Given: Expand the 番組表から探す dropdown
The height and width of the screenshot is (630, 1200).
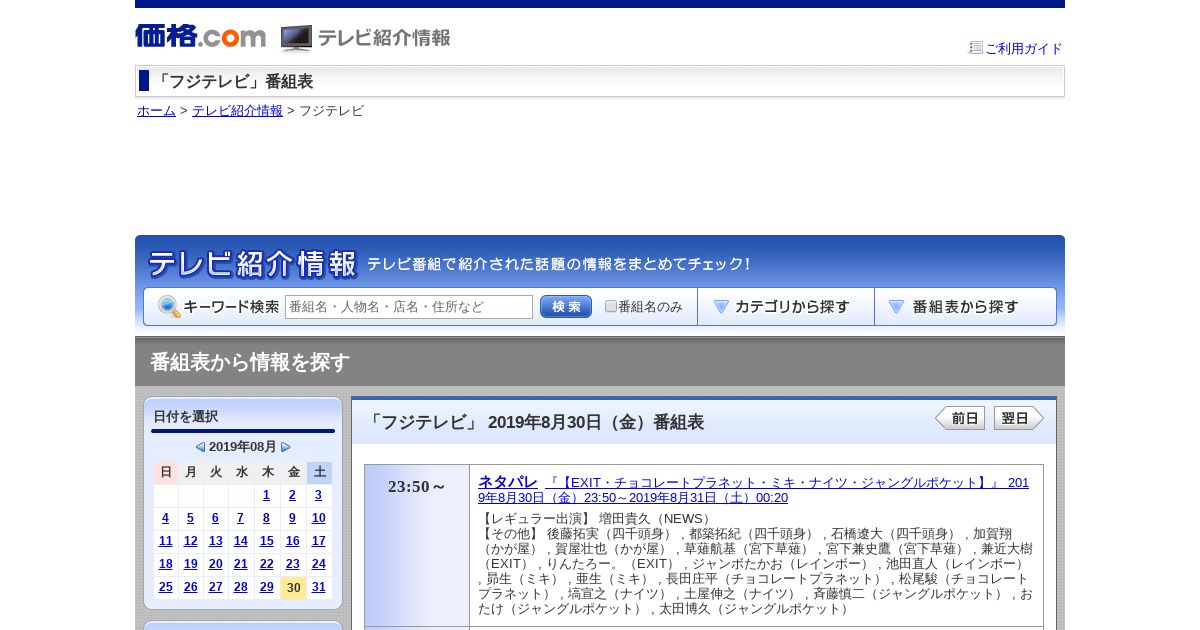Looking at the screenshot, I should coord(965,307).
